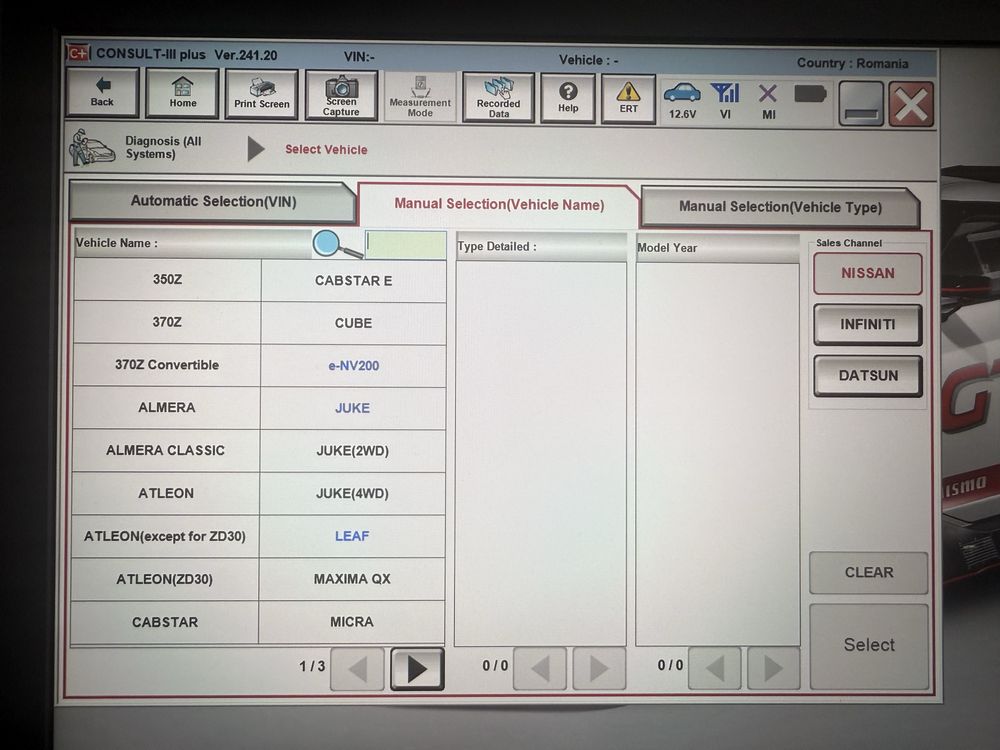Select vehicle 350Z
The height and width of the screenshot is (750, 1000).
[x=167, y=279]
